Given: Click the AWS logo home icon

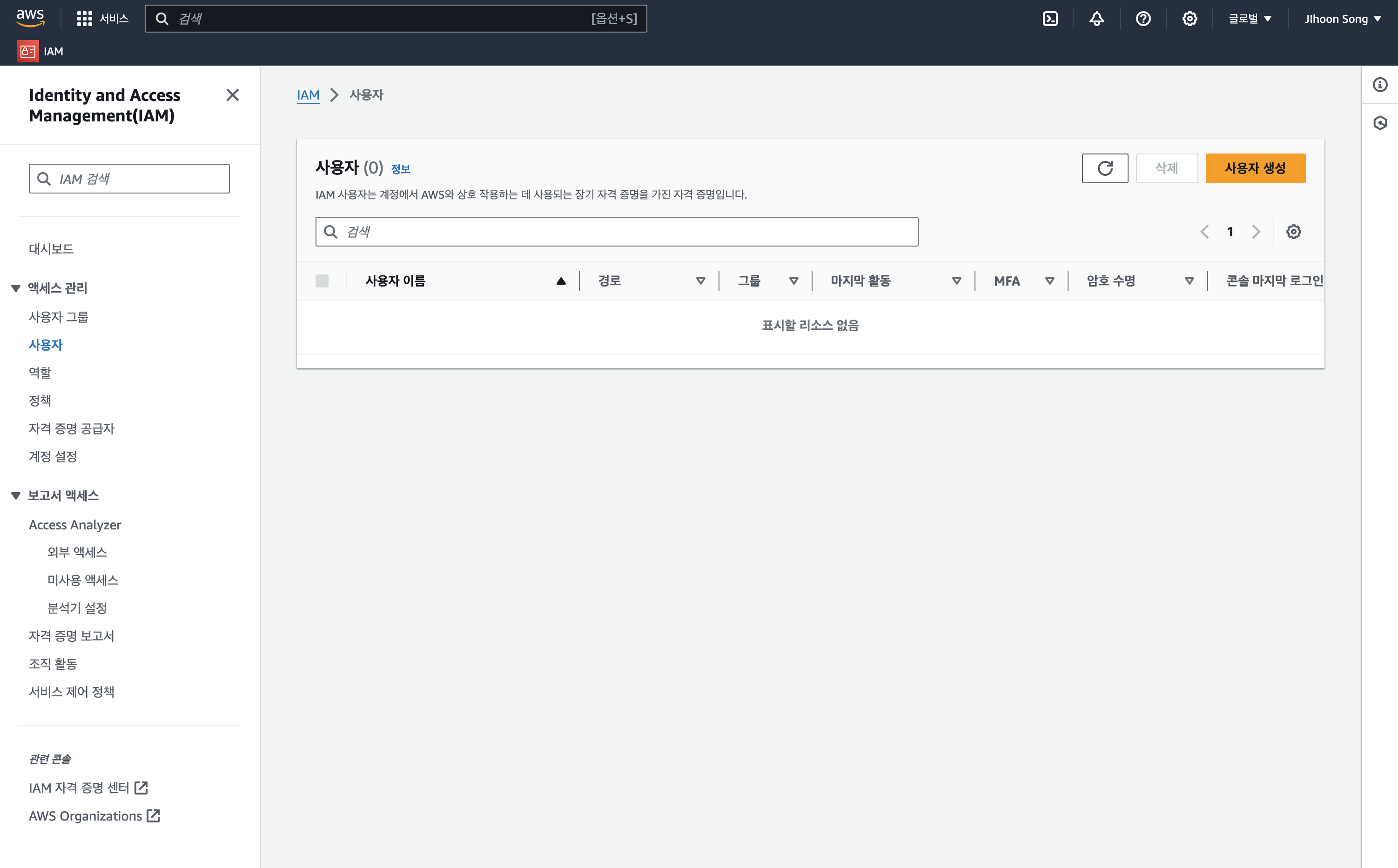Looking at the screenshot, I should (30, 18).
